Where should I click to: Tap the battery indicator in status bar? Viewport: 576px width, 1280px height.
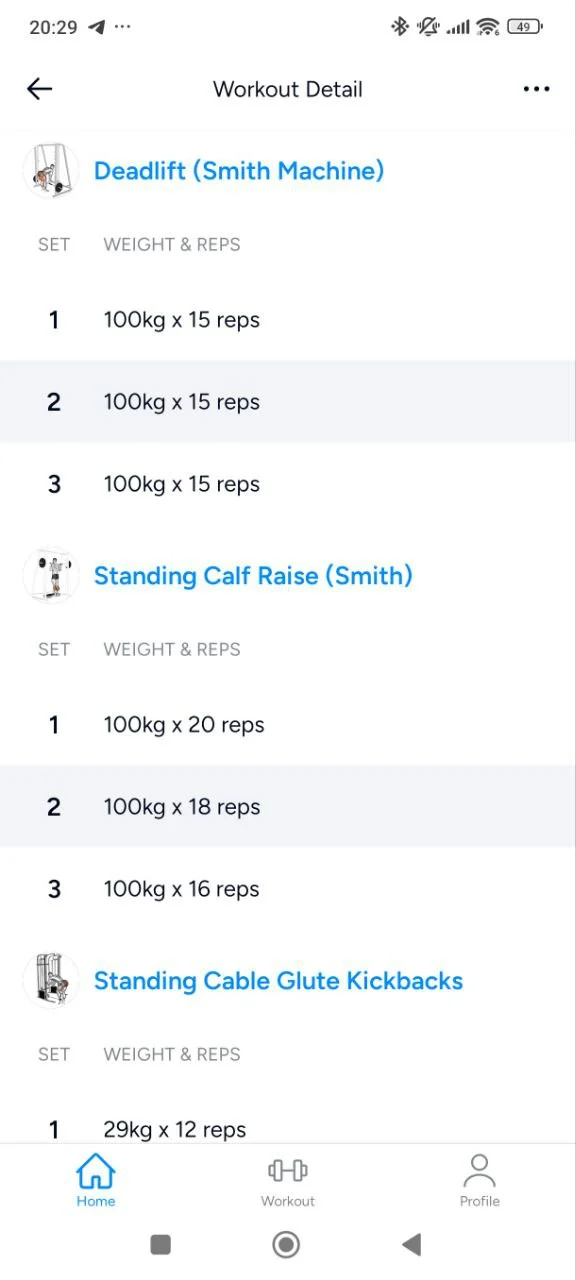coord(525,27)
